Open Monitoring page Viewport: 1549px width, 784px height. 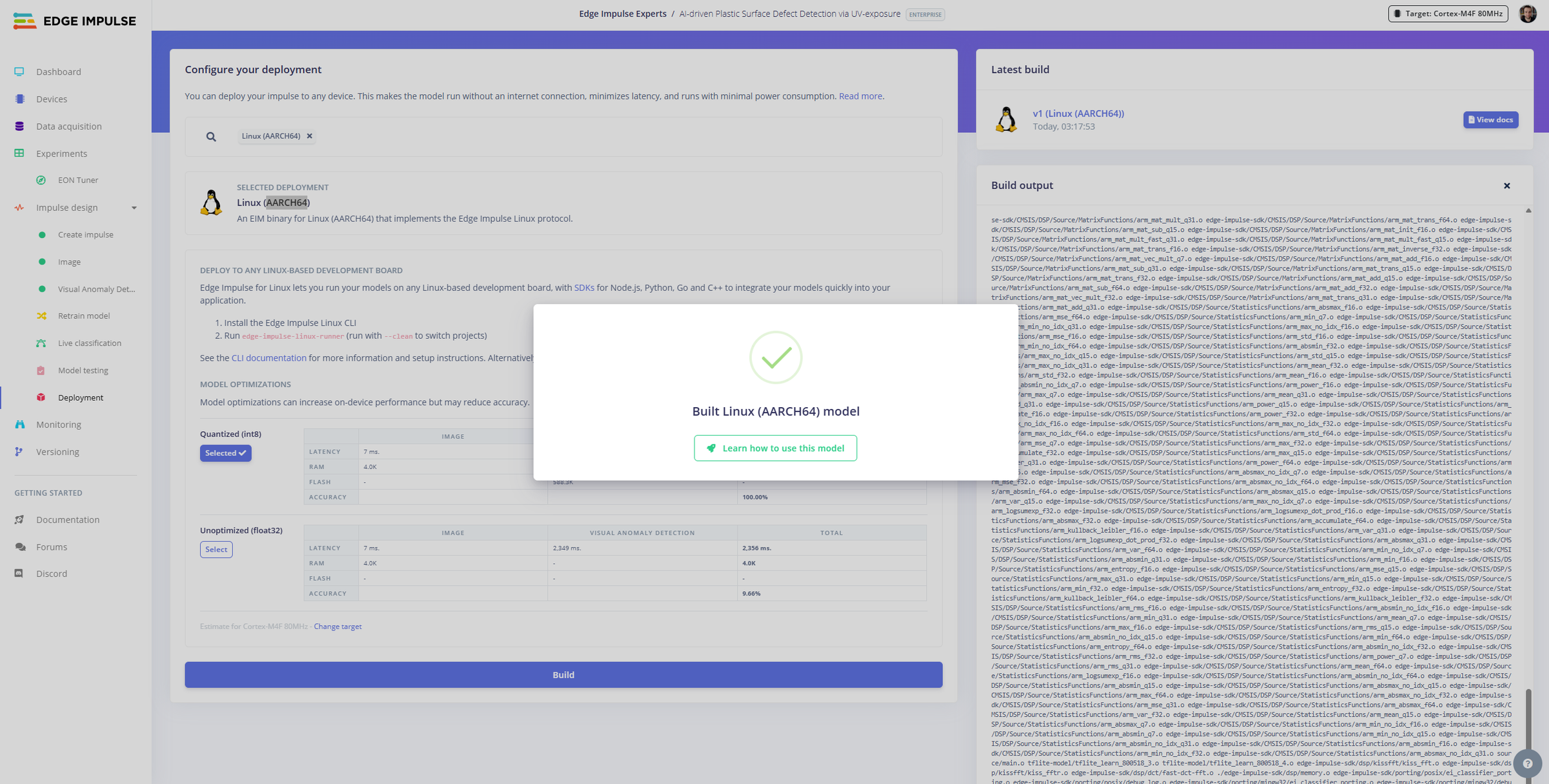[x=59, y=425]
